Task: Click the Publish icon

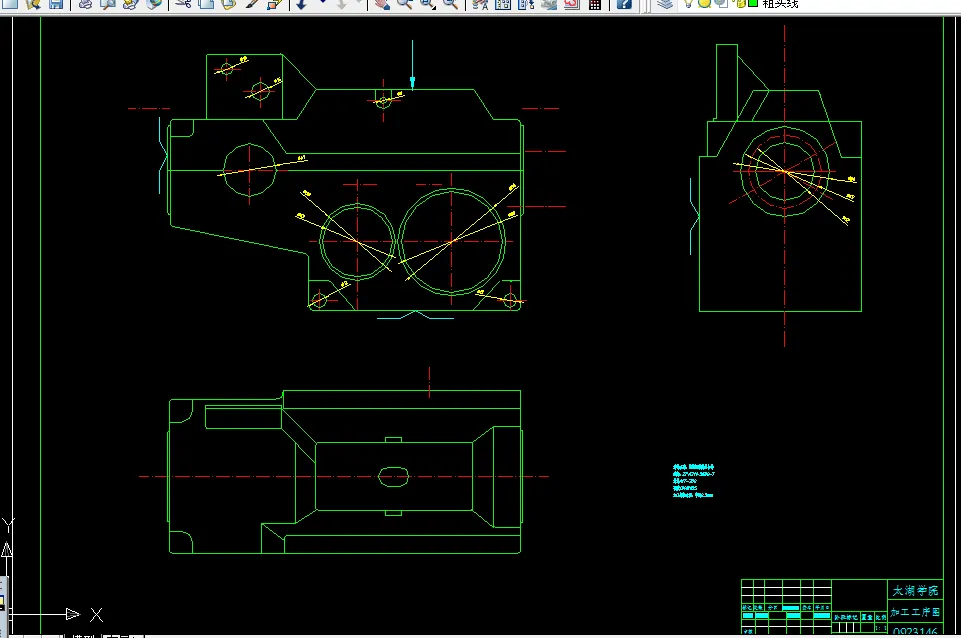Action: [131, 4]
